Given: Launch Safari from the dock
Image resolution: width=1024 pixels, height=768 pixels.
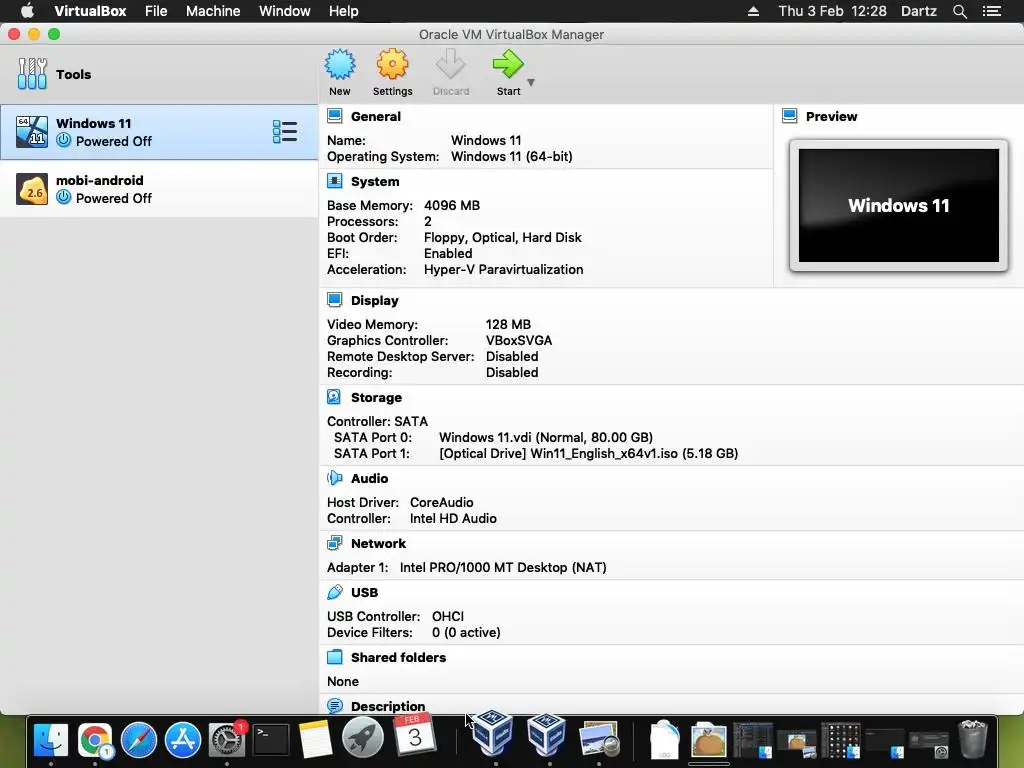Looking at the screenshot, I should pos(138,739).
